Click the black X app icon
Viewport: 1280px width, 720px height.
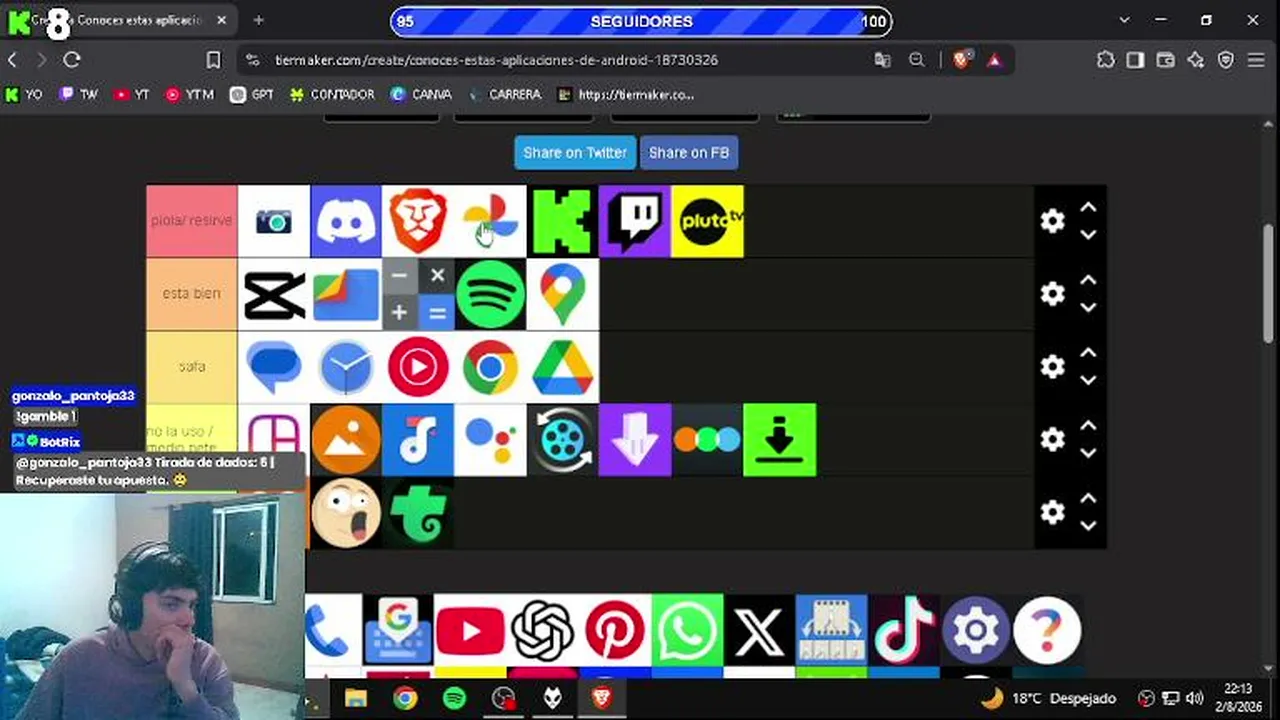click(759, 630)
